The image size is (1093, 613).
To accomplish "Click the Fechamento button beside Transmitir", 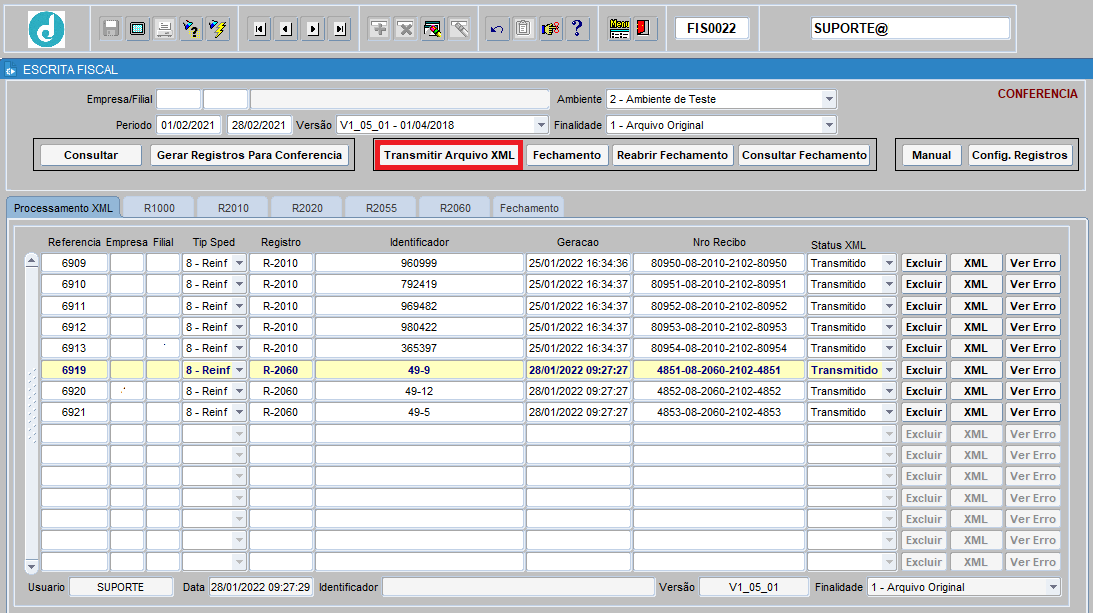I will (567, 155).
